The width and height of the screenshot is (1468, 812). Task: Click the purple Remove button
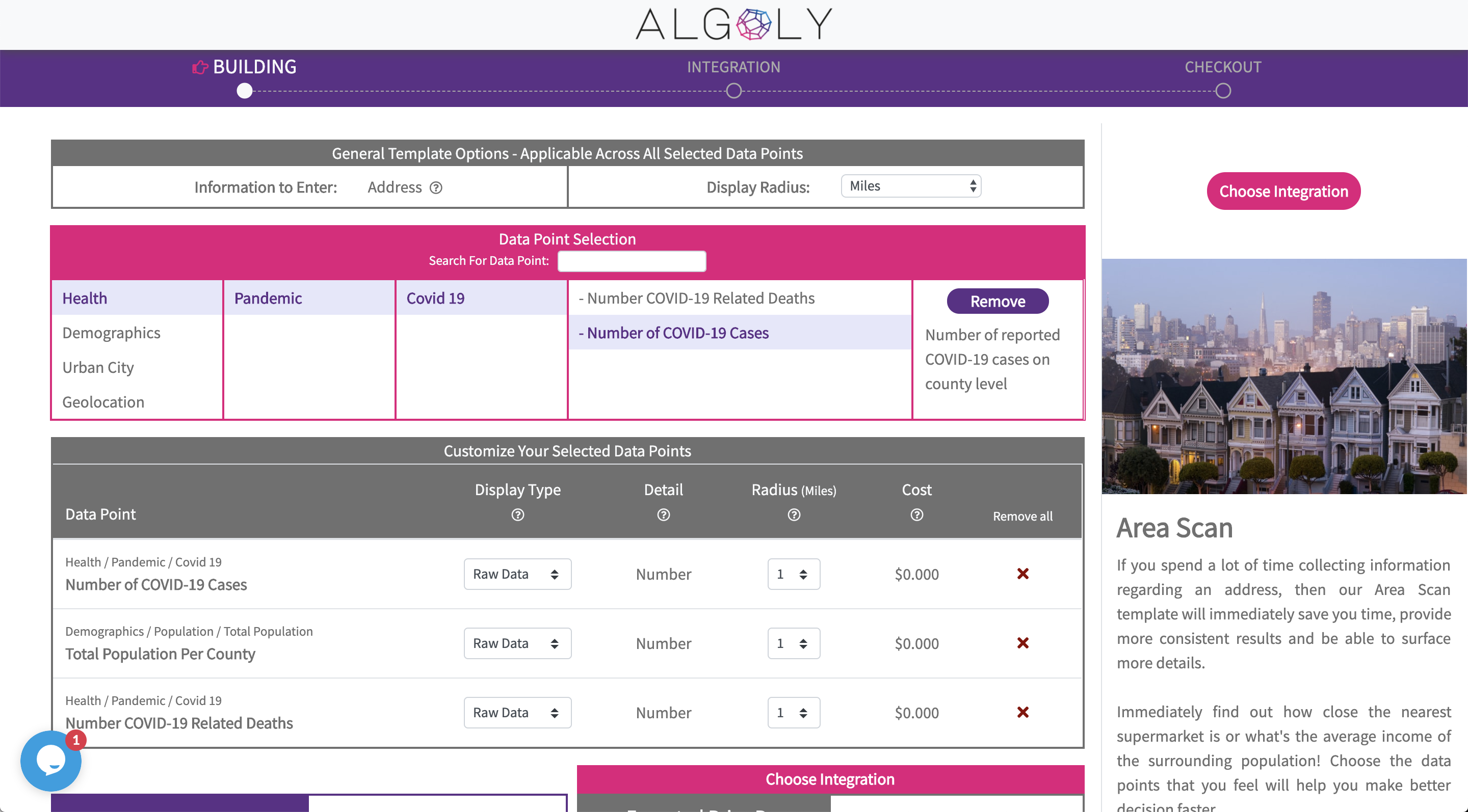click(x=998, y=301)
